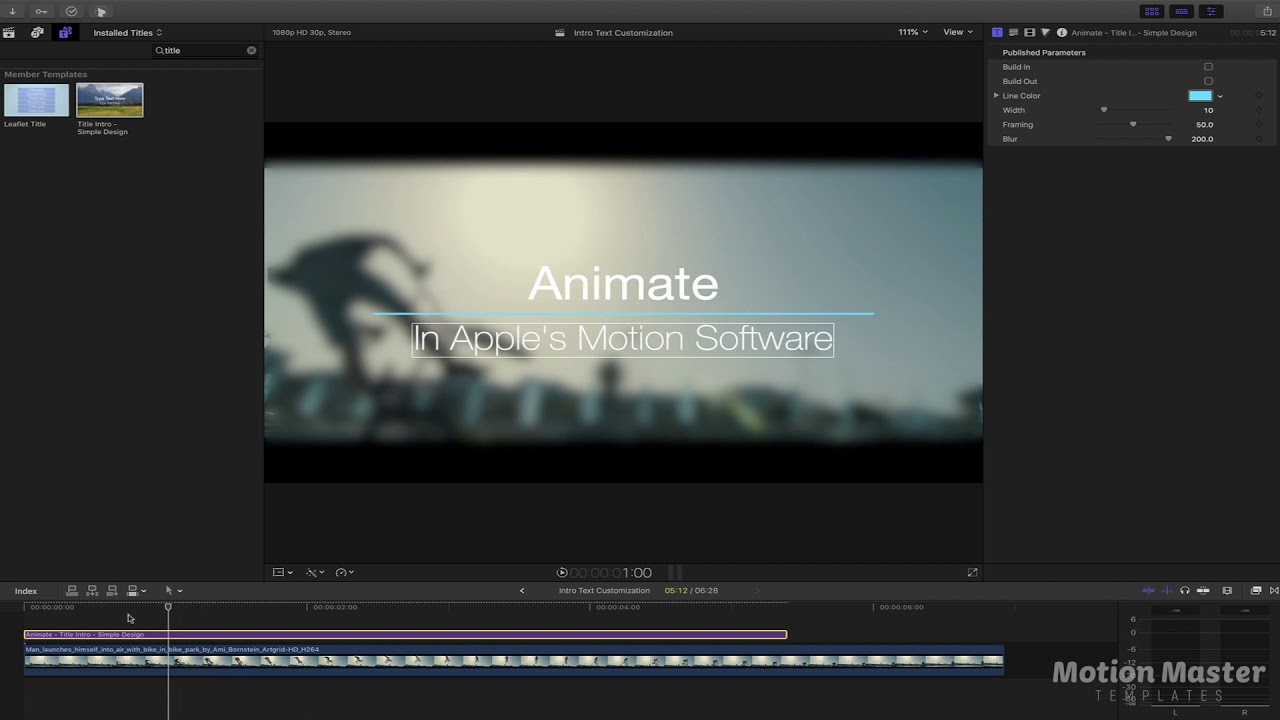Image resolution: width=1280 pixels, height=720 pixels.
Task: Click the Intro Text Customization project name
Action: coord(604,591)
